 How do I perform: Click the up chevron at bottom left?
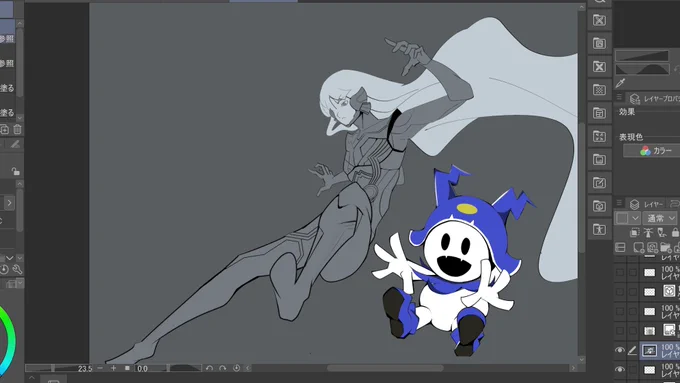point(32,378)
